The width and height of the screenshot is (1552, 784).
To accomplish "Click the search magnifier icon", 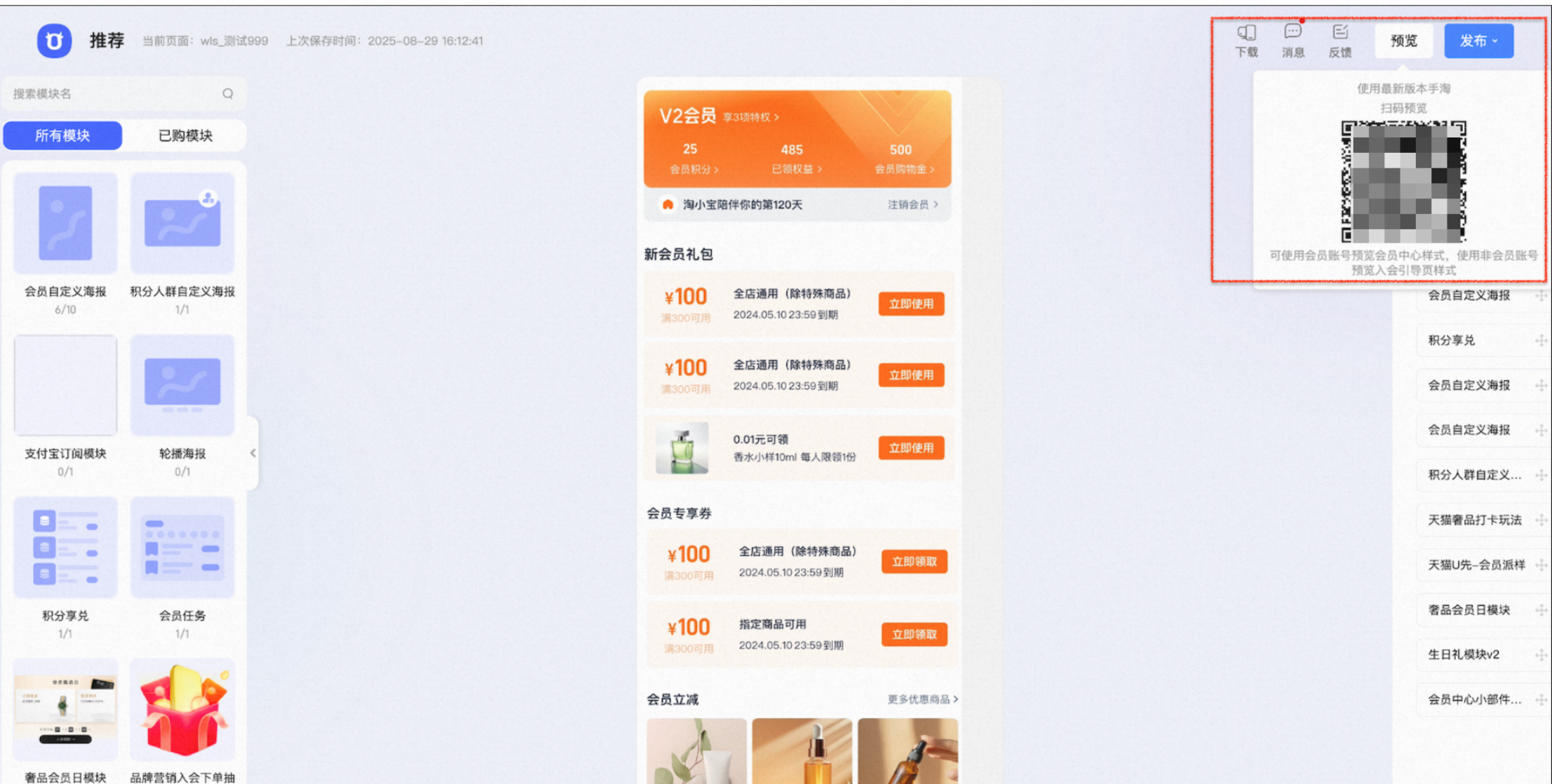I will (x=228, y=93).
